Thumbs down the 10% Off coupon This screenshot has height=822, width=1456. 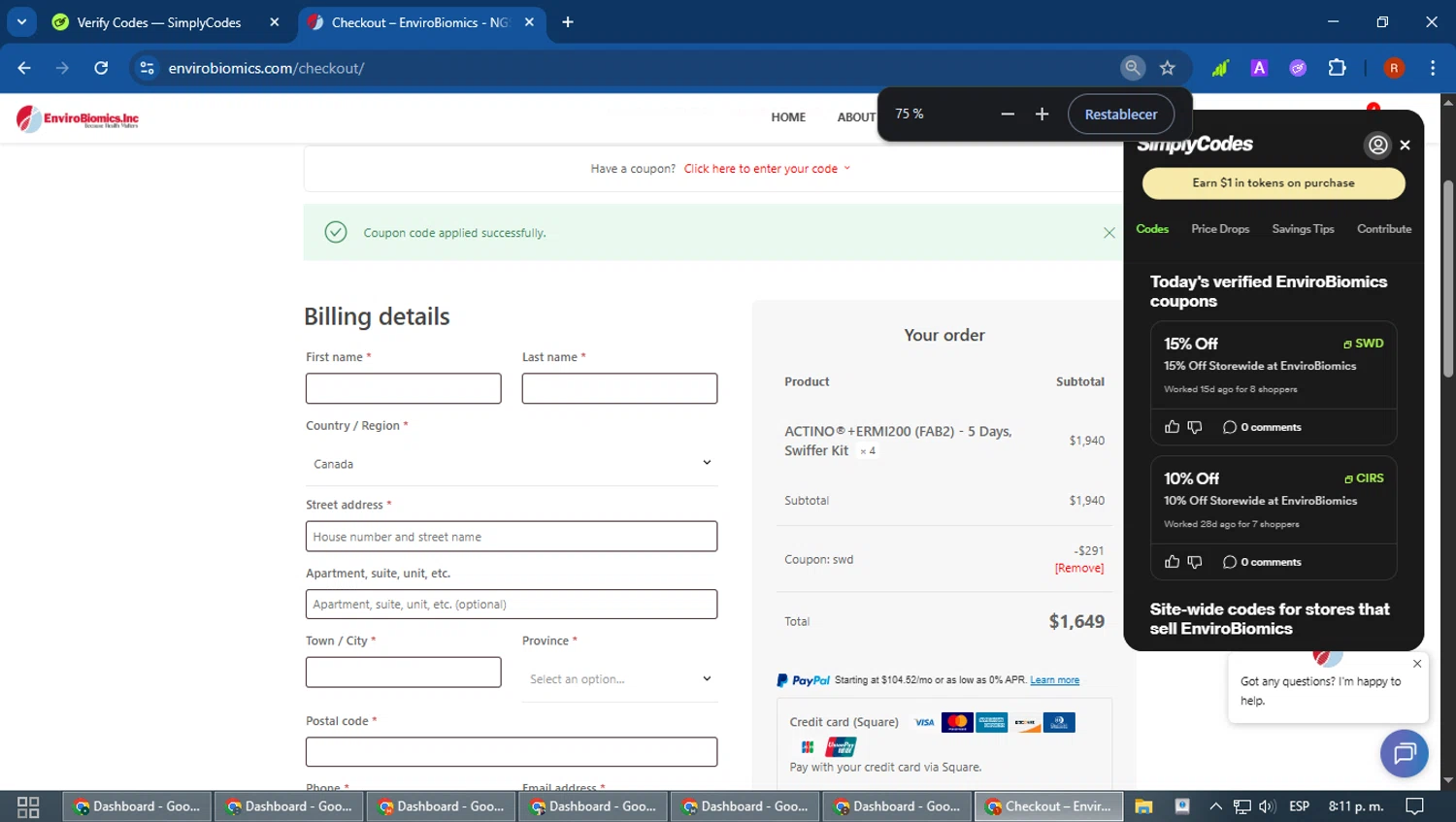1195,562
